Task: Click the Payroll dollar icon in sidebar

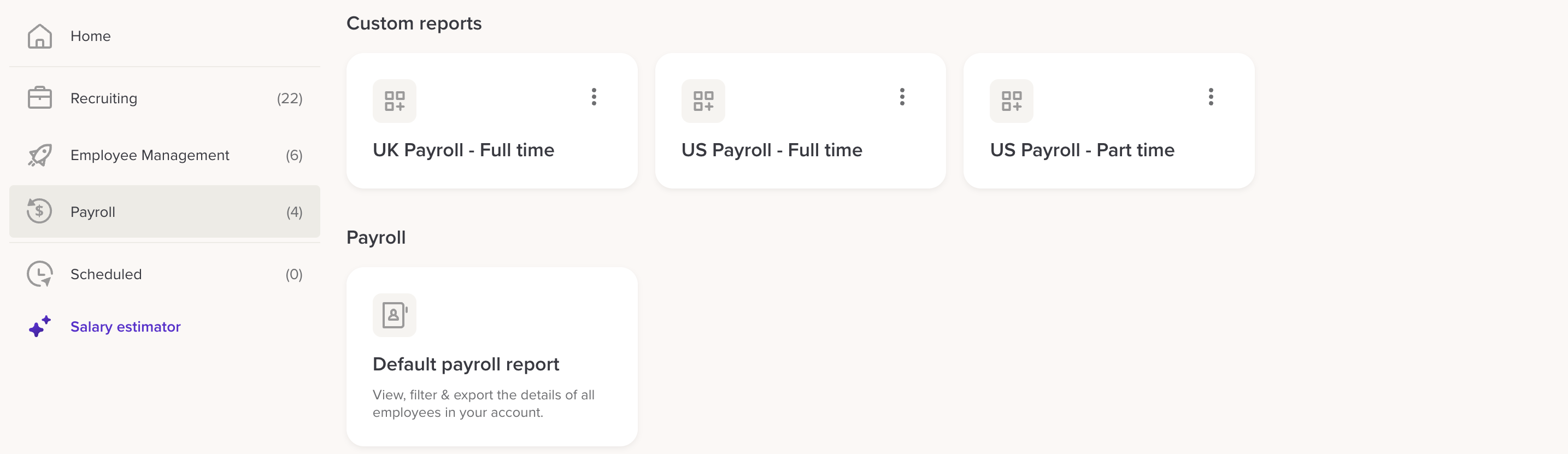Action: [39, 211]
